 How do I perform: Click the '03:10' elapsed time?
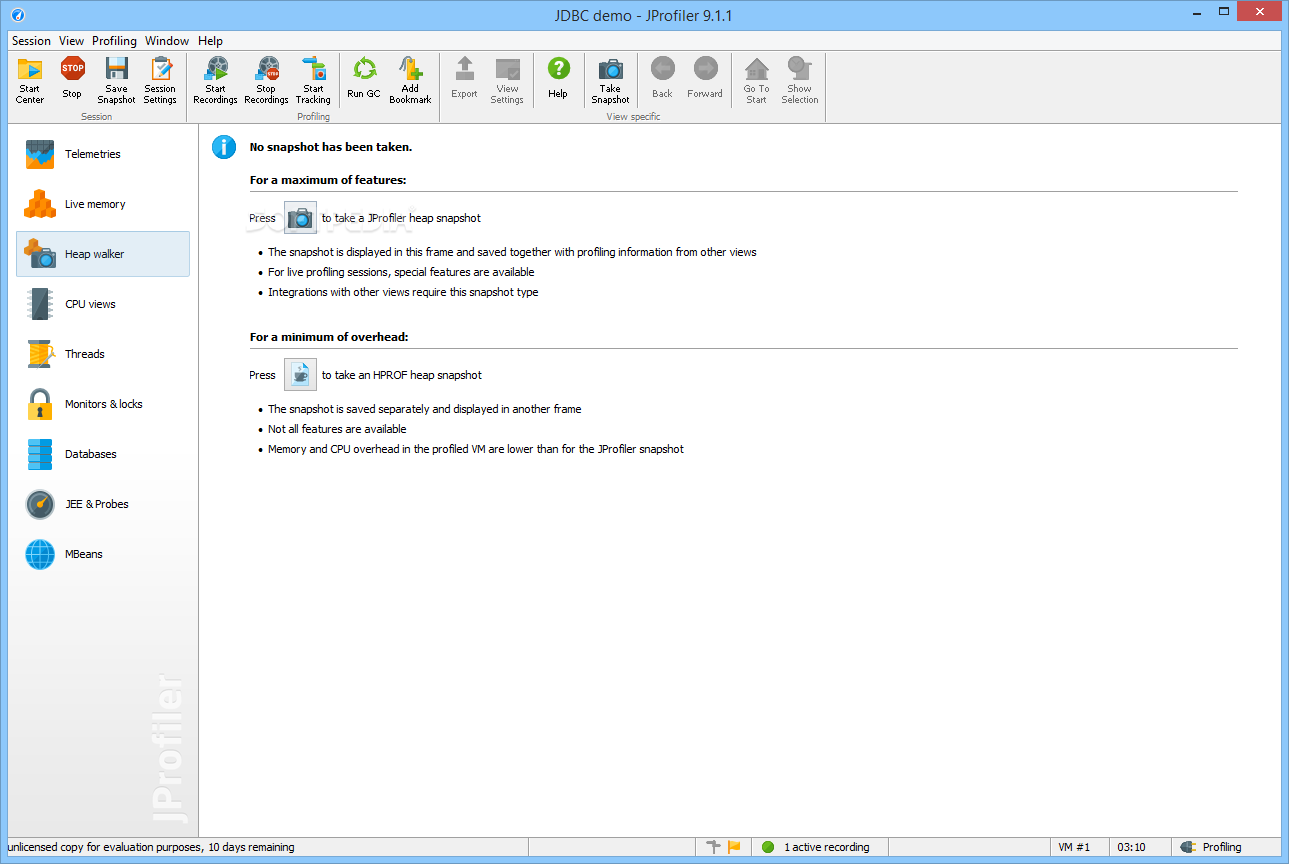[x=1131, y=847]
